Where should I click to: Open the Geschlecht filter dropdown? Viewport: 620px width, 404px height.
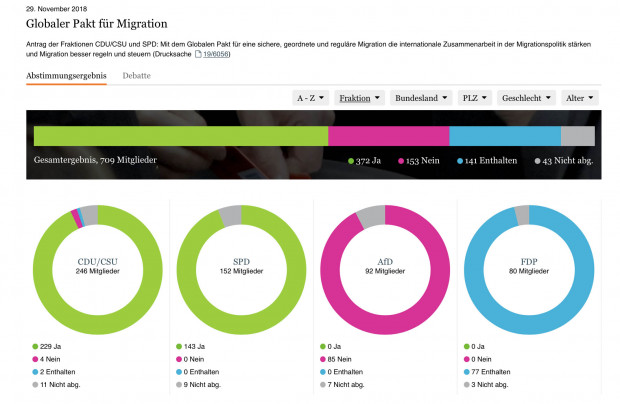click(526, 98)
